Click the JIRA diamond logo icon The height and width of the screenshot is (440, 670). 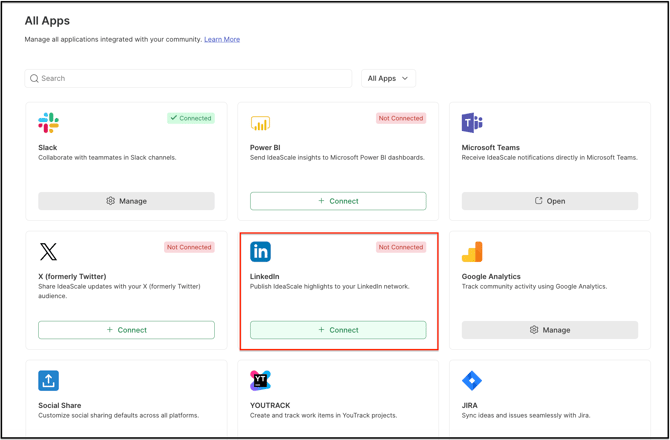[472, 380]
